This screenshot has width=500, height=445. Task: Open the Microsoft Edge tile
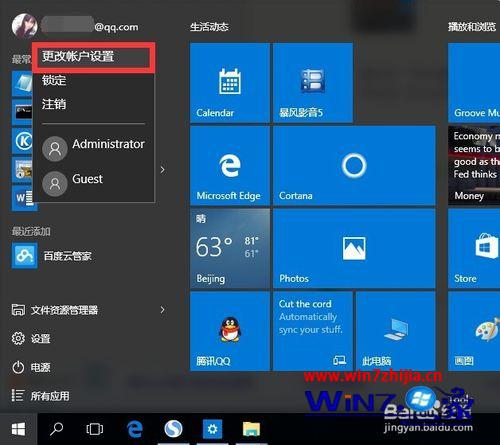point(230,165)
